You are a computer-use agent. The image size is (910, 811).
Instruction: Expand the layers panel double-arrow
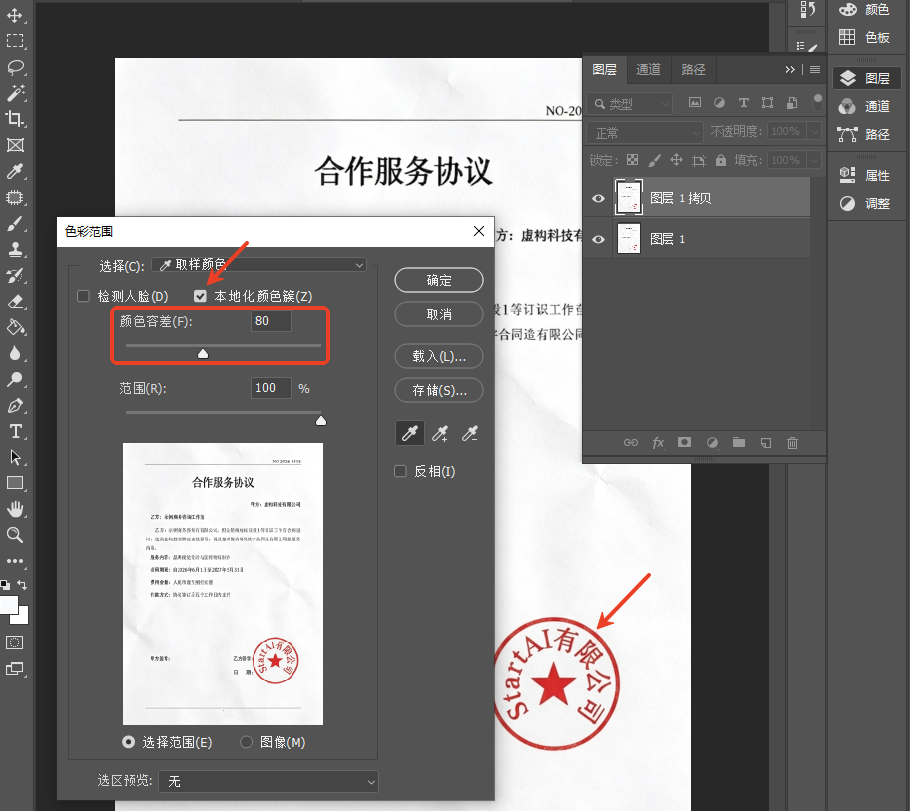point(790,70)
